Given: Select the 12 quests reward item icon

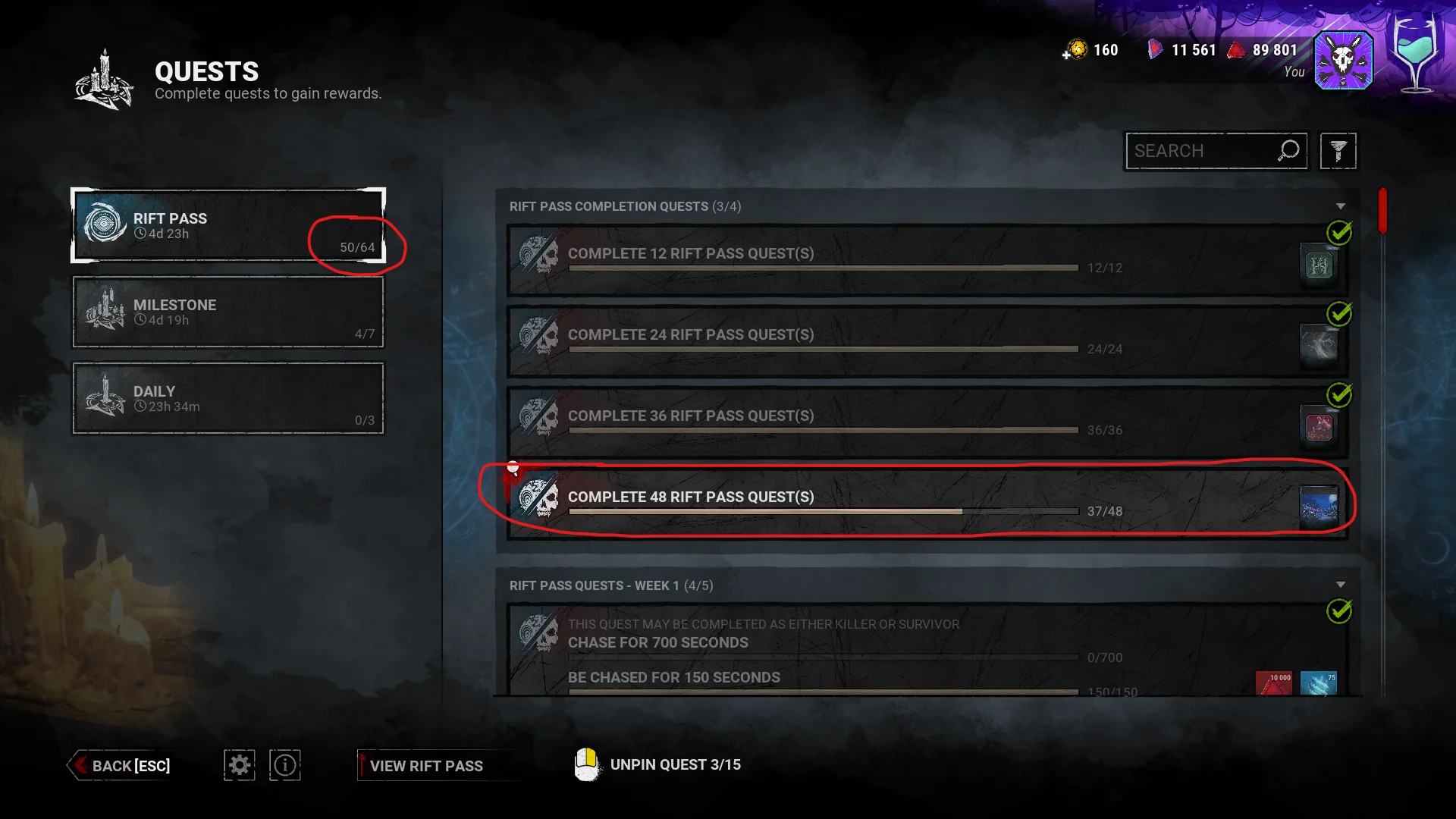Looking at the screenshot, I should click(1319, 265).
